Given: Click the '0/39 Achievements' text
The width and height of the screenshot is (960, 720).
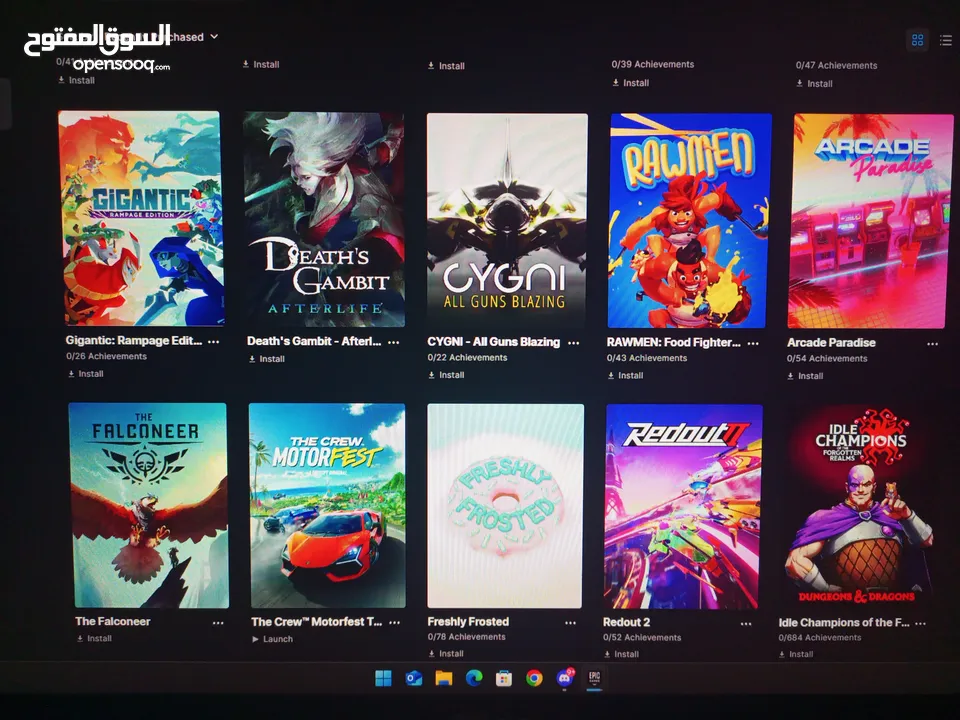Looking at the screenshot, I should click(653, 64).
